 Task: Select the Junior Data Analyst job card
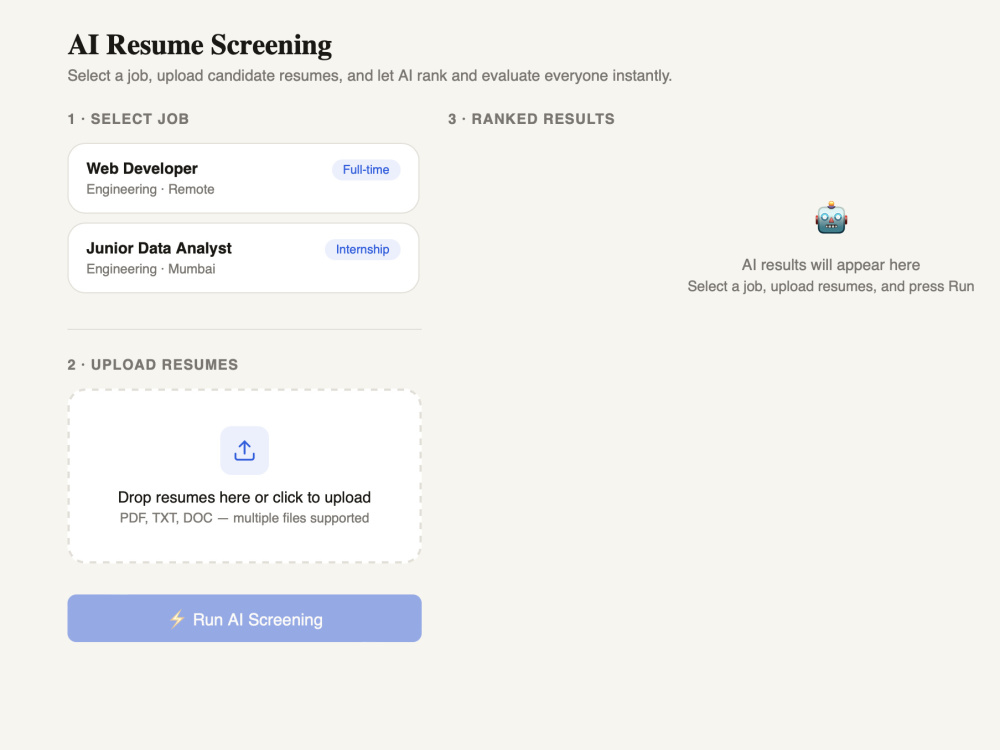click(x=243, y=258)
